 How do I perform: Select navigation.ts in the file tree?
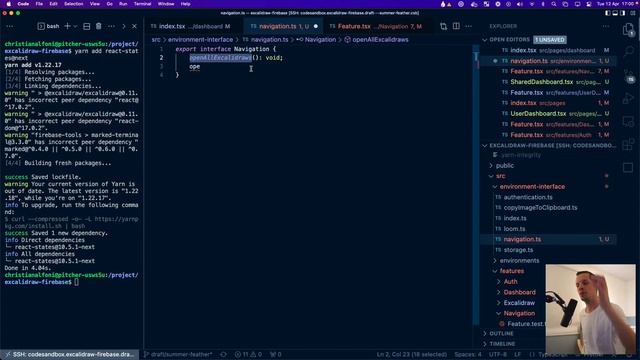click(x=548, y=239)
